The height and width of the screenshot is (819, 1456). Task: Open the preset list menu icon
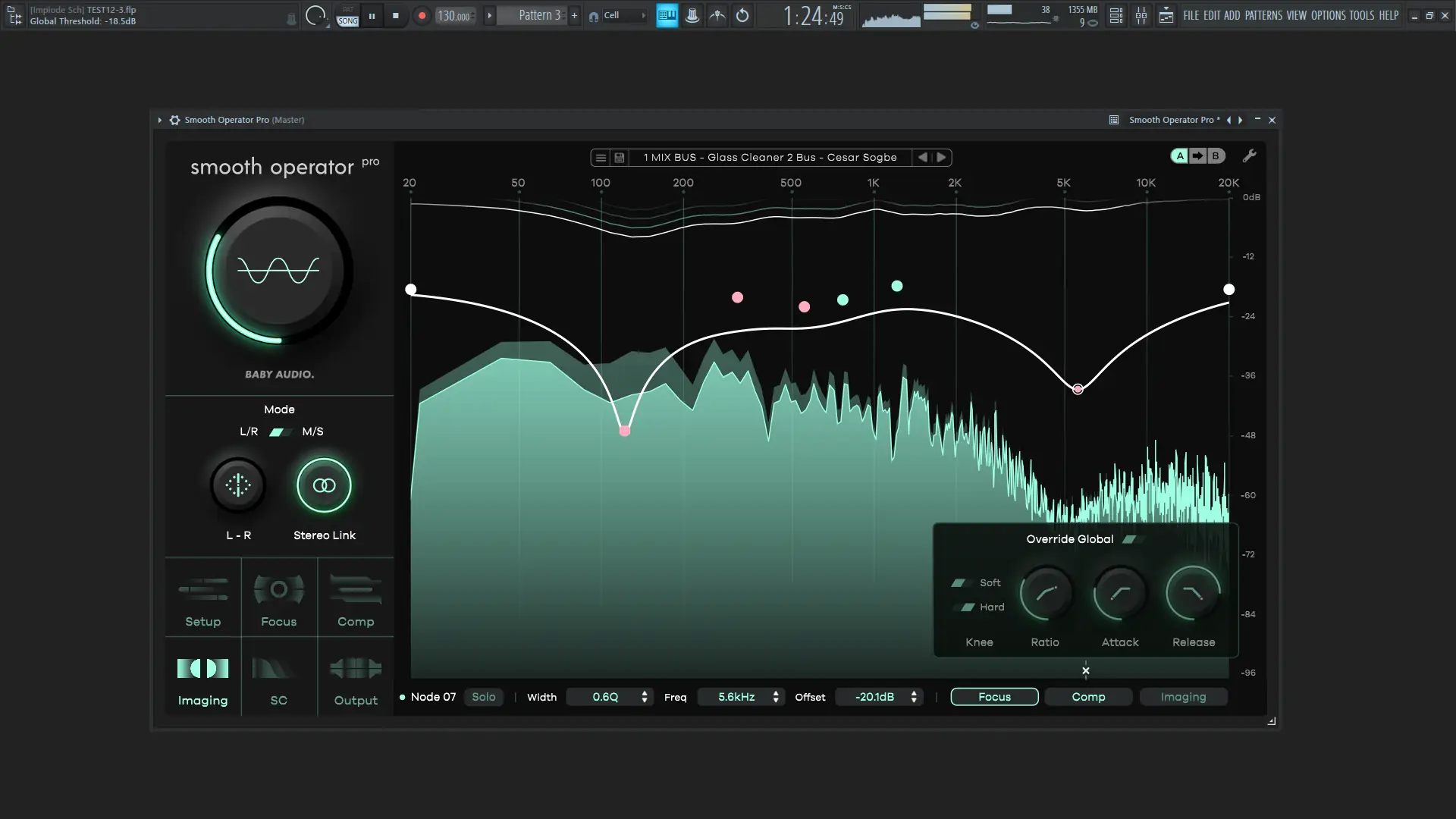tap(601, 158)
